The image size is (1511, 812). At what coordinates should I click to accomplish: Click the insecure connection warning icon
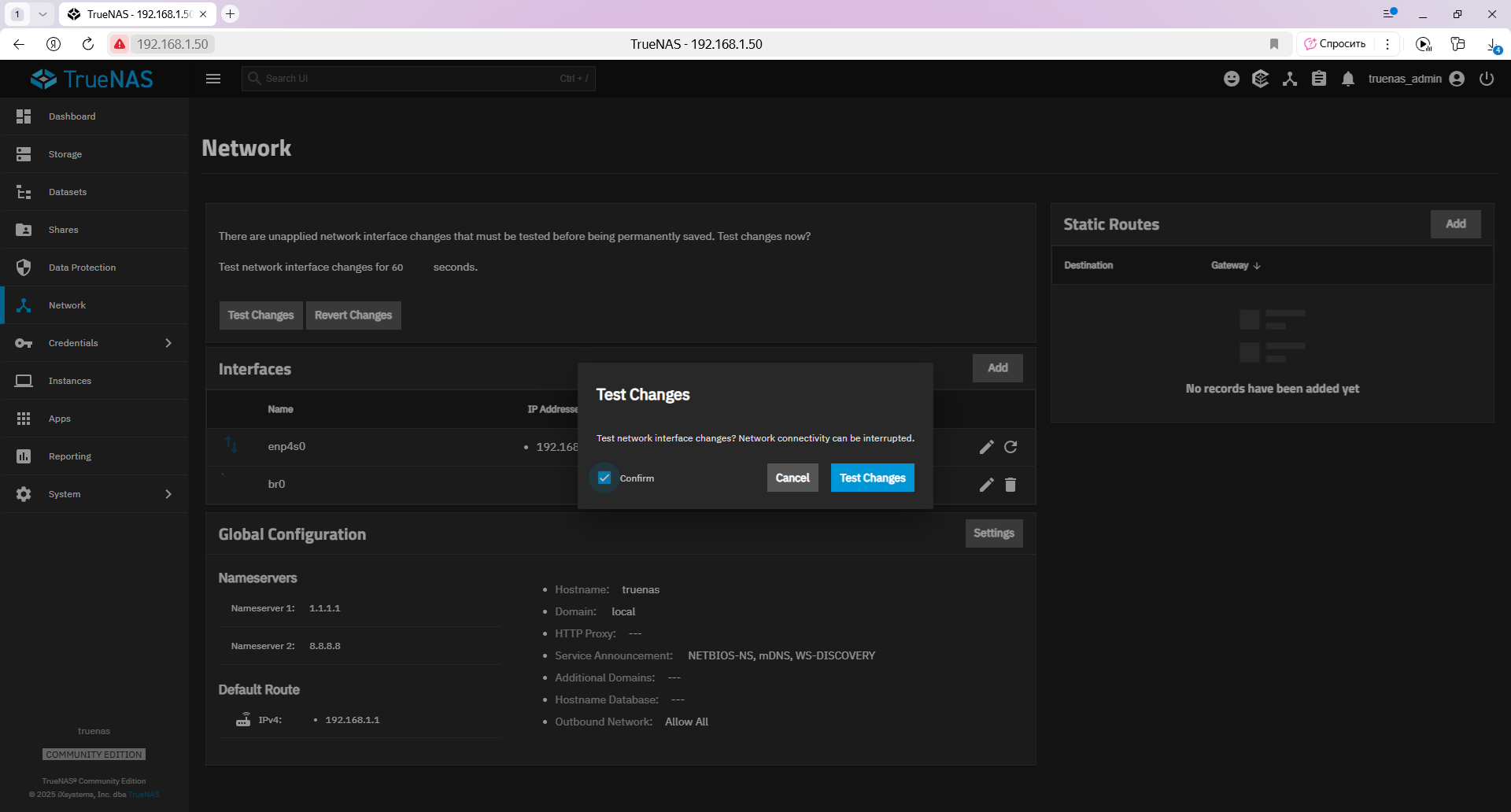(x=120, y=44)
